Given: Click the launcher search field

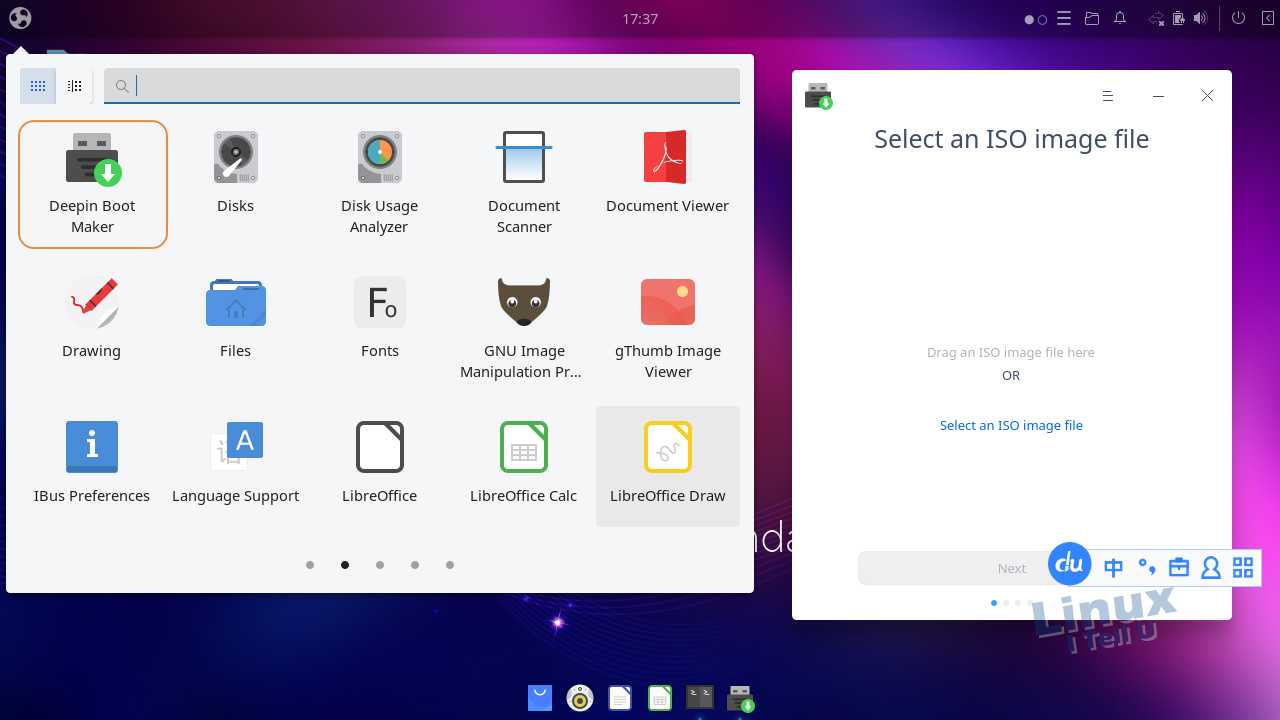Looking at the screenshot, I should pyautogui.click(x=422, y=86).
